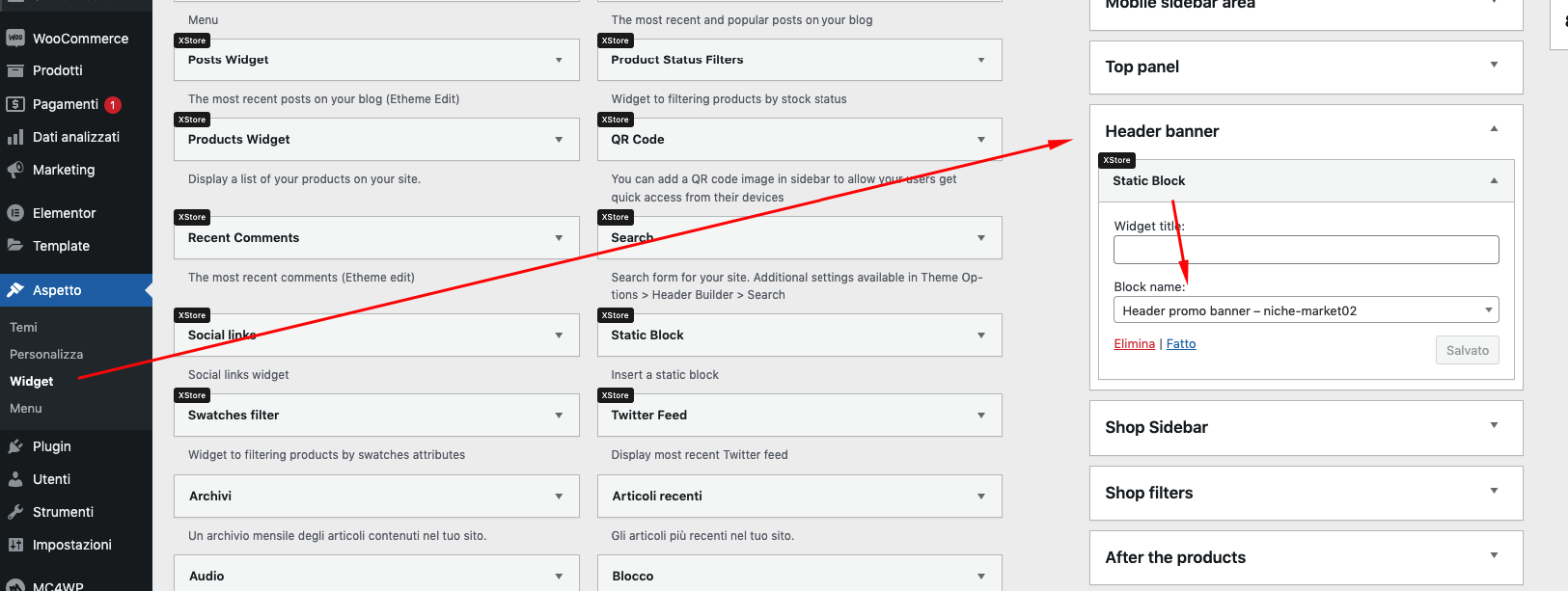Click the Plugin plug icon
Viewport: 1568px width, 591px height.
click(15, 446)
